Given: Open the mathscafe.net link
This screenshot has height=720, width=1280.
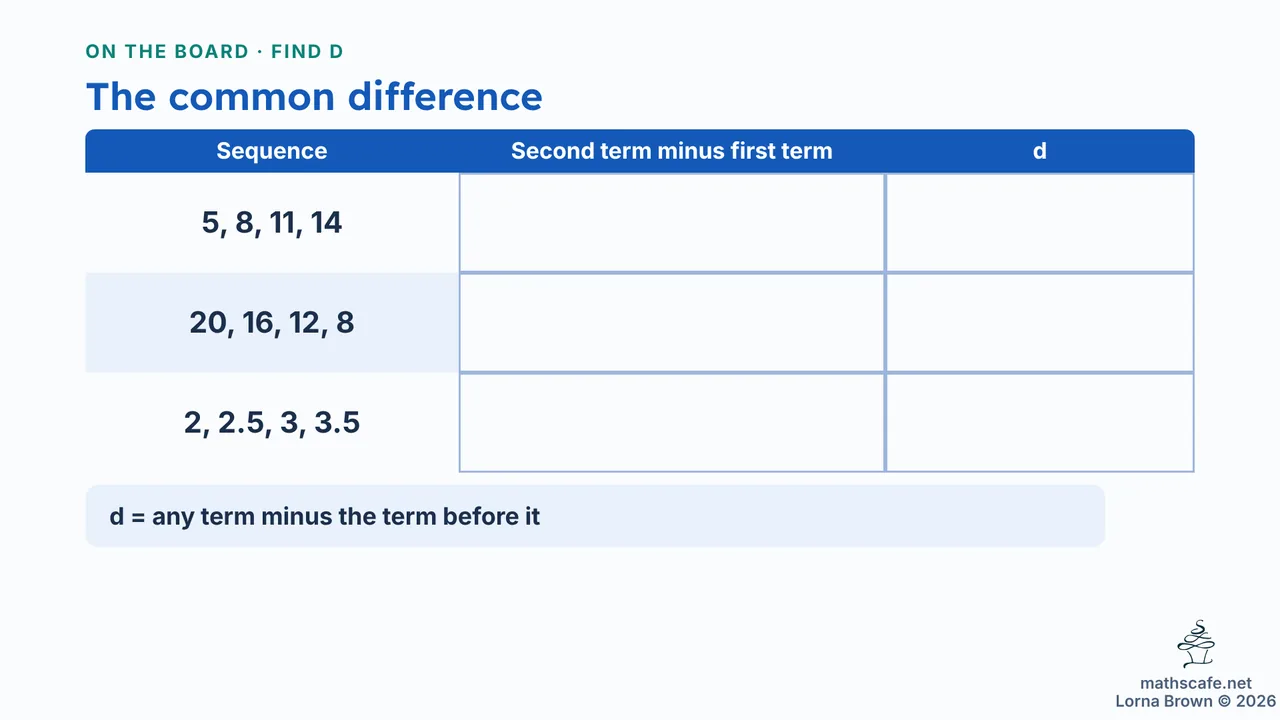Looking at the screenshot, I should coord(1196,683).
